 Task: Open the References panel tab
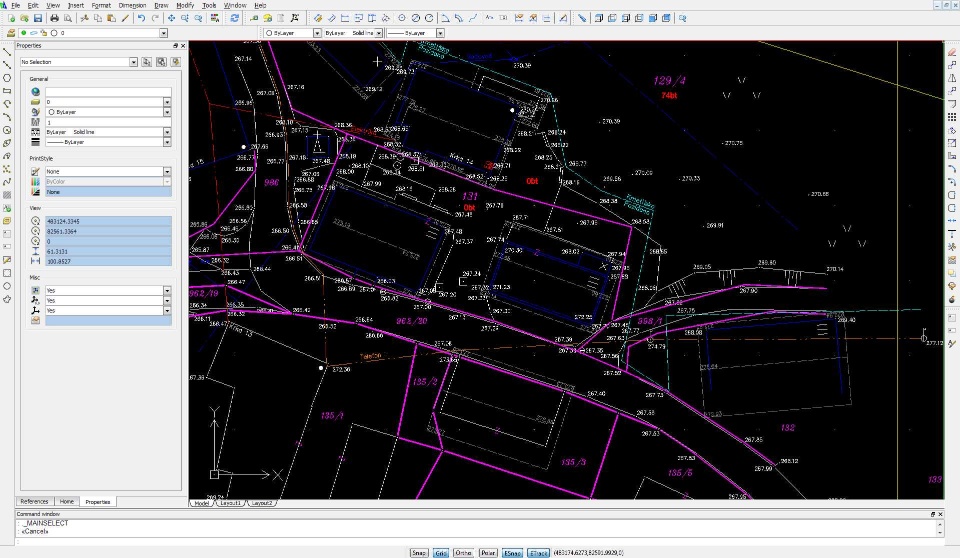pyautogui.click(x=34, y=501)
